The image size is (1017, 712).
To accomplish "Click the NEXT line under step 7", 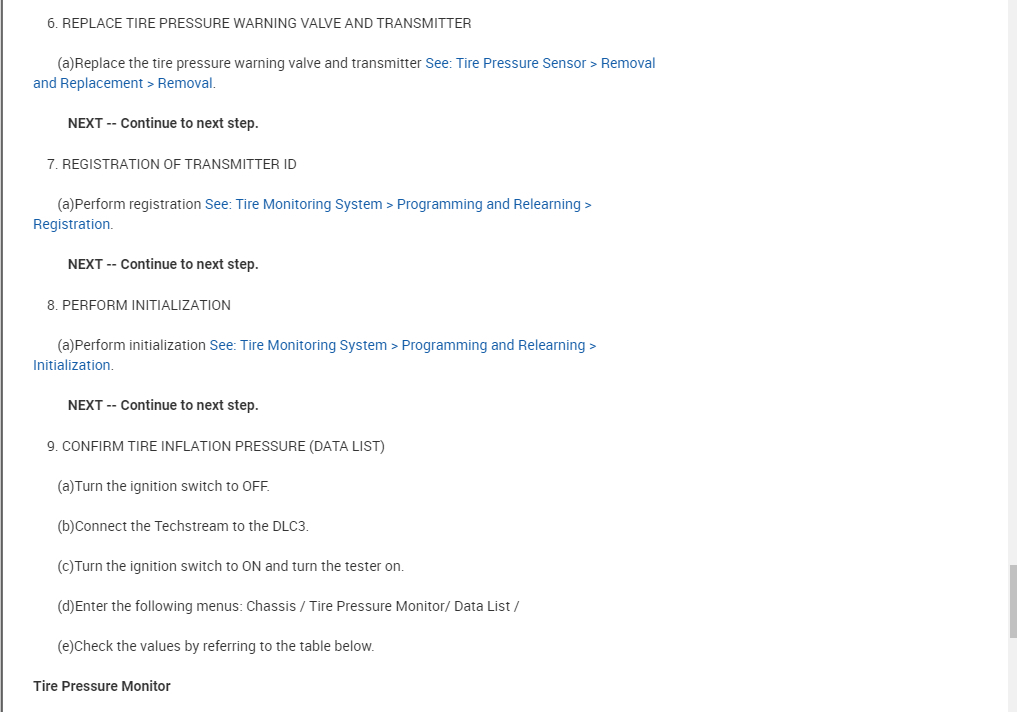I will click(163, 264).
